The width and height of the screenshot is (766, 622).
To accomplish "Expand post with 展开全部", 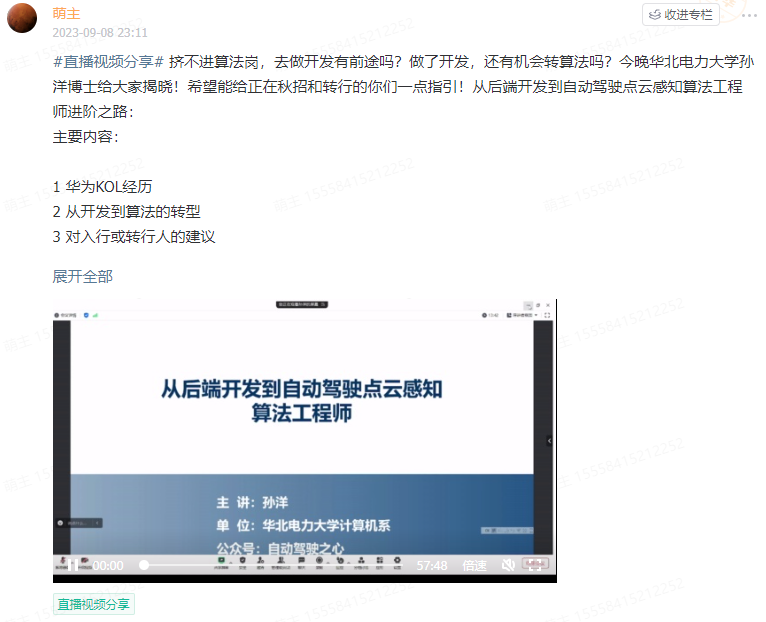I will click(83, 277).
